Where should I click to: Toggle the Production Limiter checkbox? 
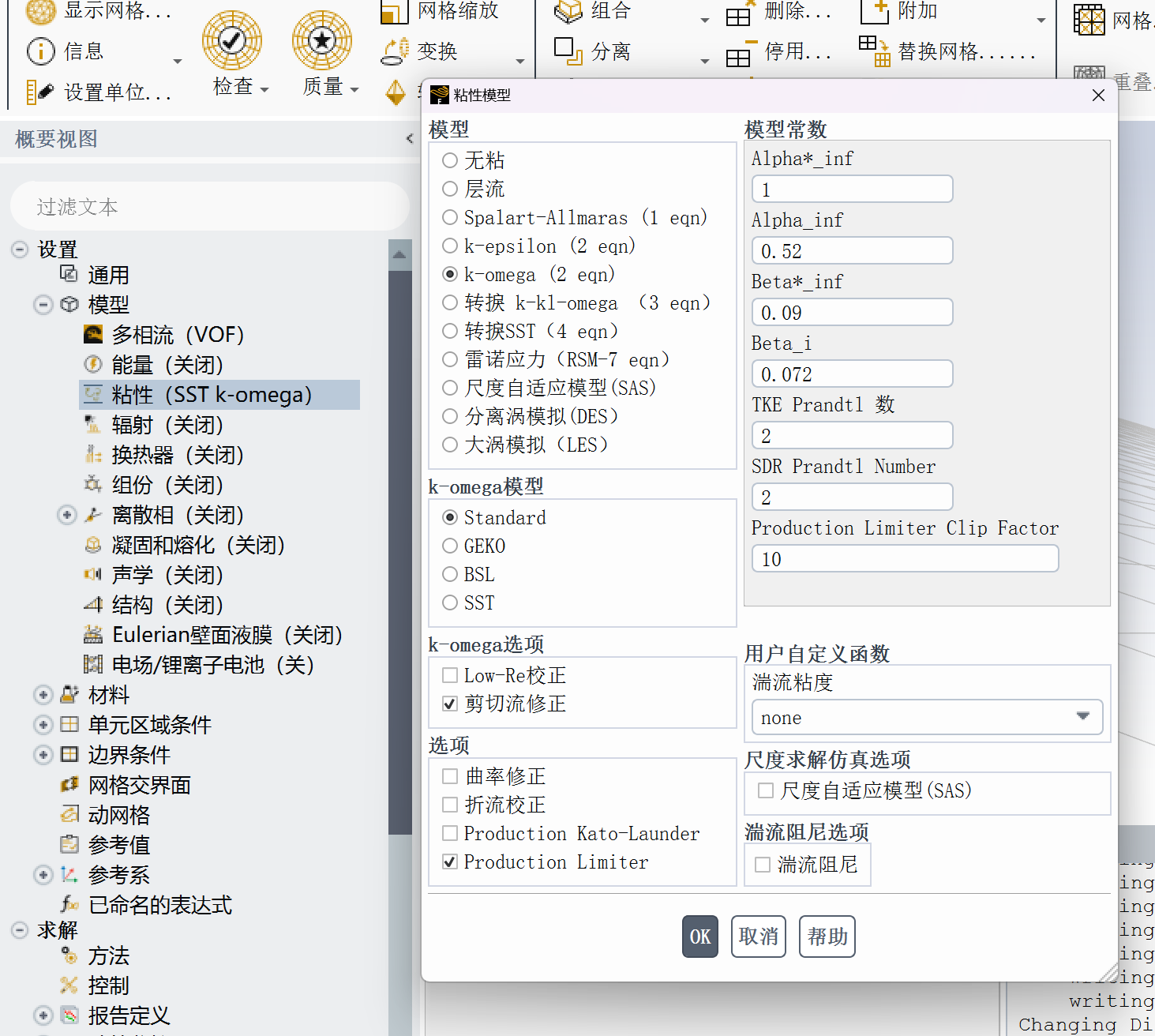coord(450,861)
